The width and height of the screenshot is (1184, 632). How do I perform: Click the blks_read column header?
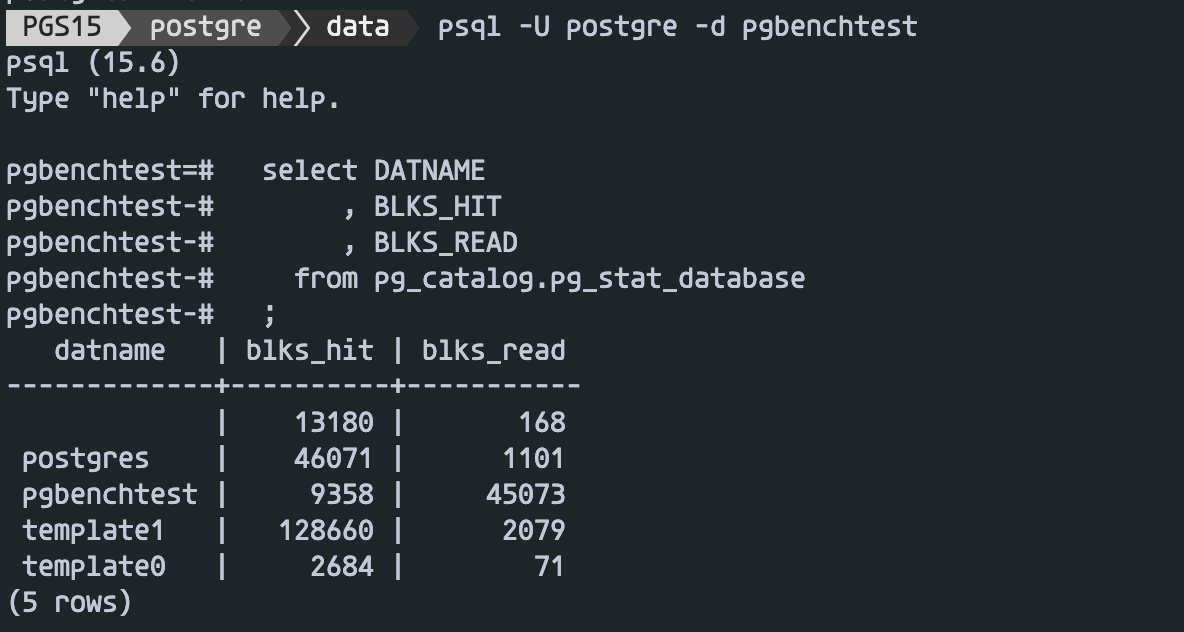click(493, 350)
